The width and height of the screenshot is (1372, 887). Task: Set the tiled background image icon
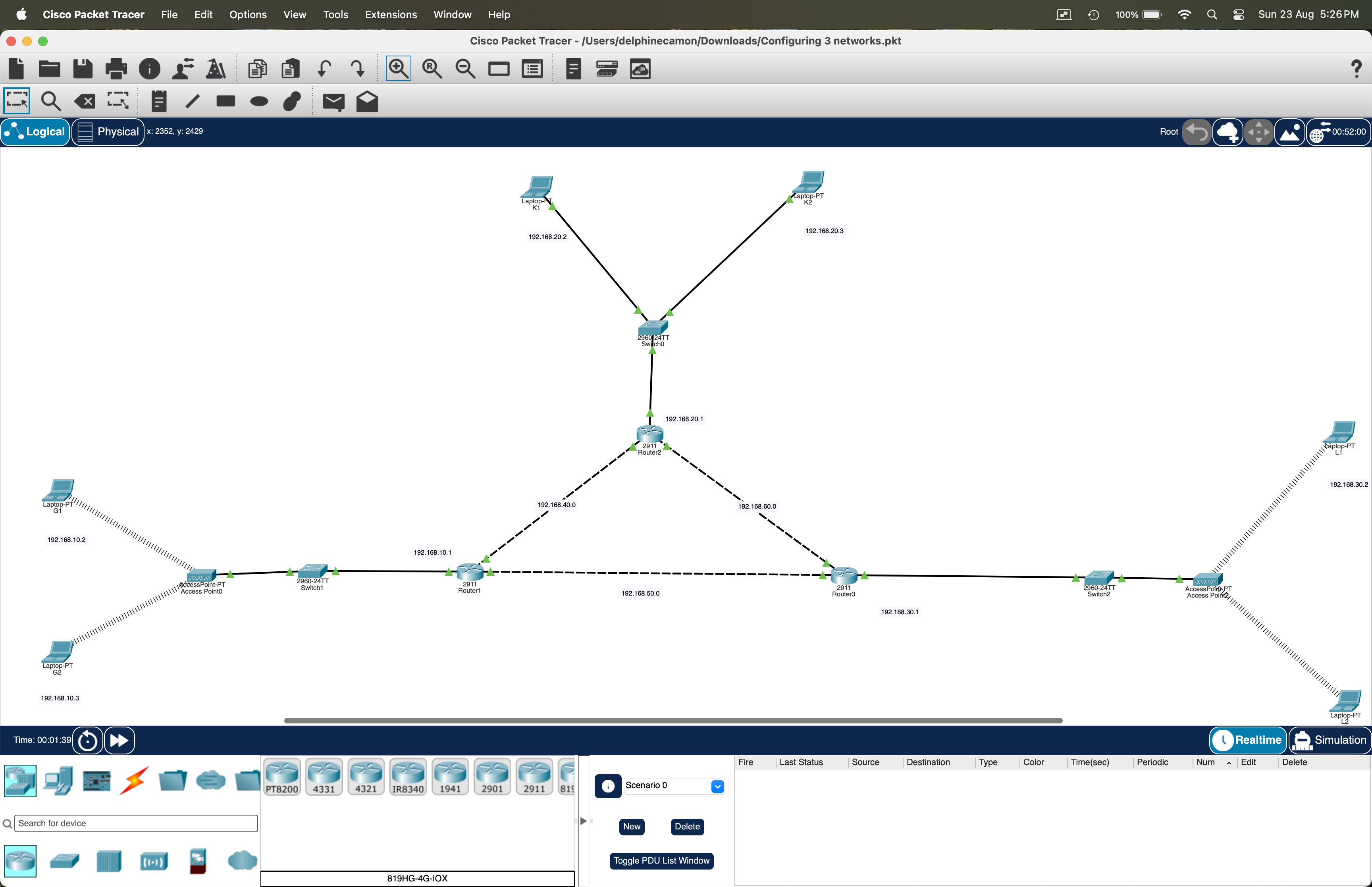point(1290,132)
